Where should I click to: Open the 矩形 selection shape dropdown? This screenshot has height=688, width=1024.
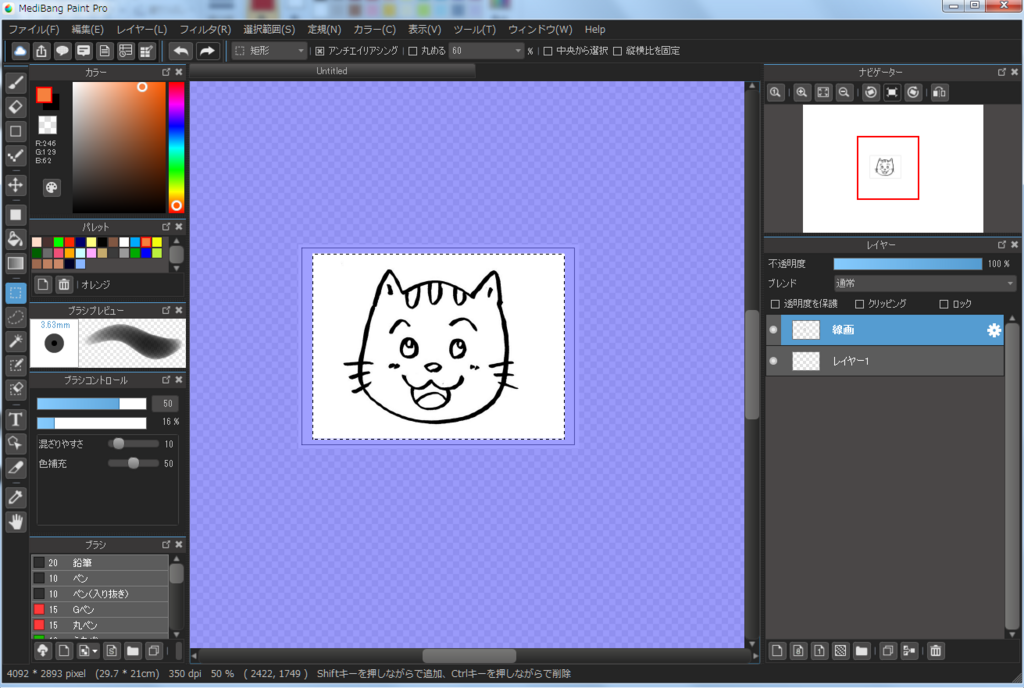point(270,51)
